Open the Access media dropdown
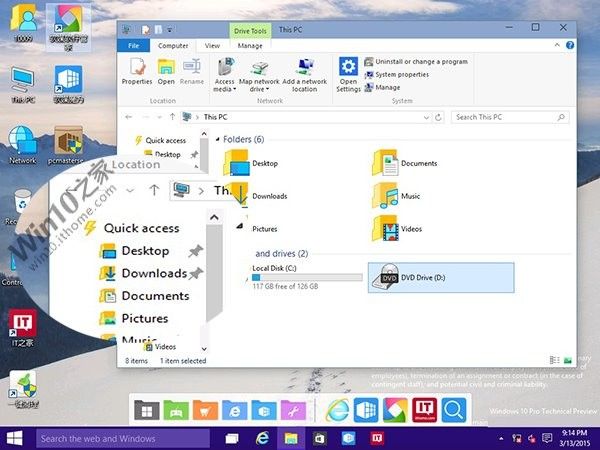 pos(224,74)
